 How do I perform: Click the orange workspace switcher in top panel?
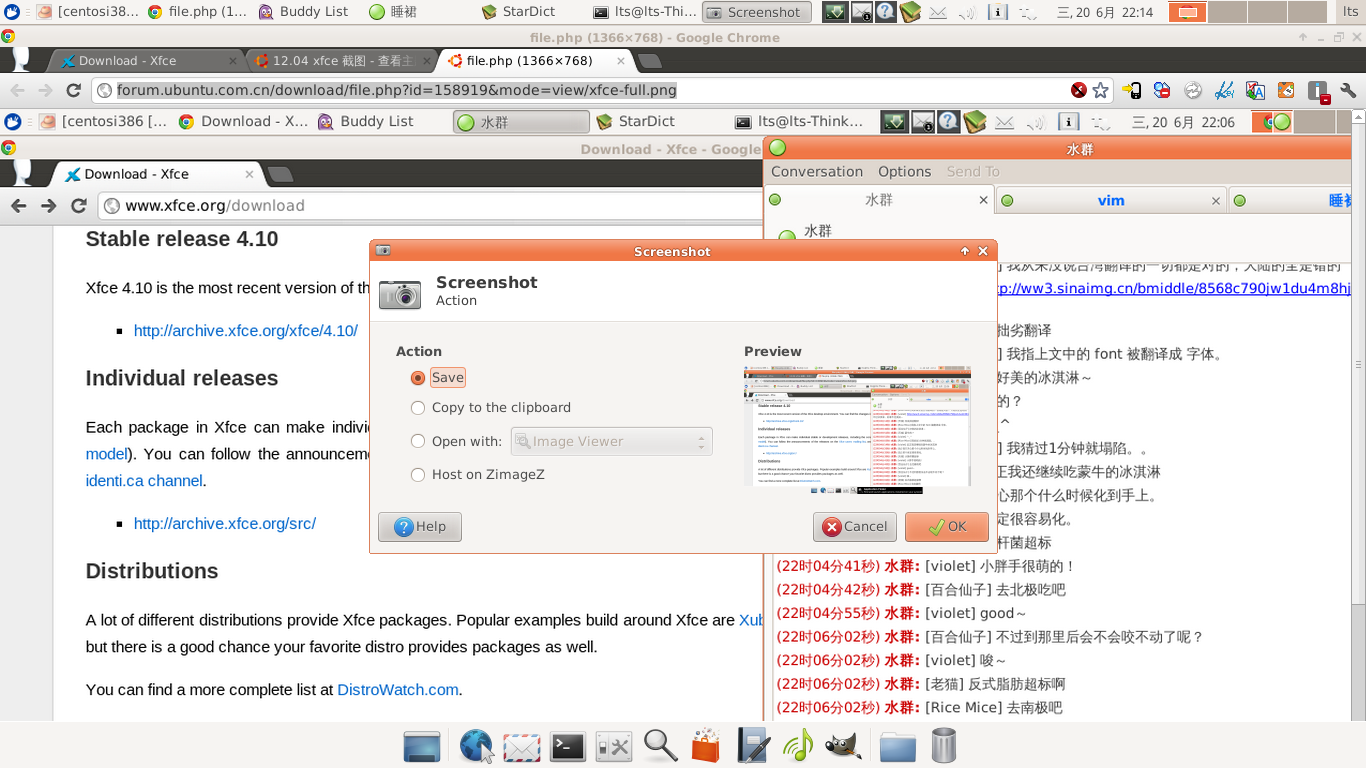[1187, 12]
